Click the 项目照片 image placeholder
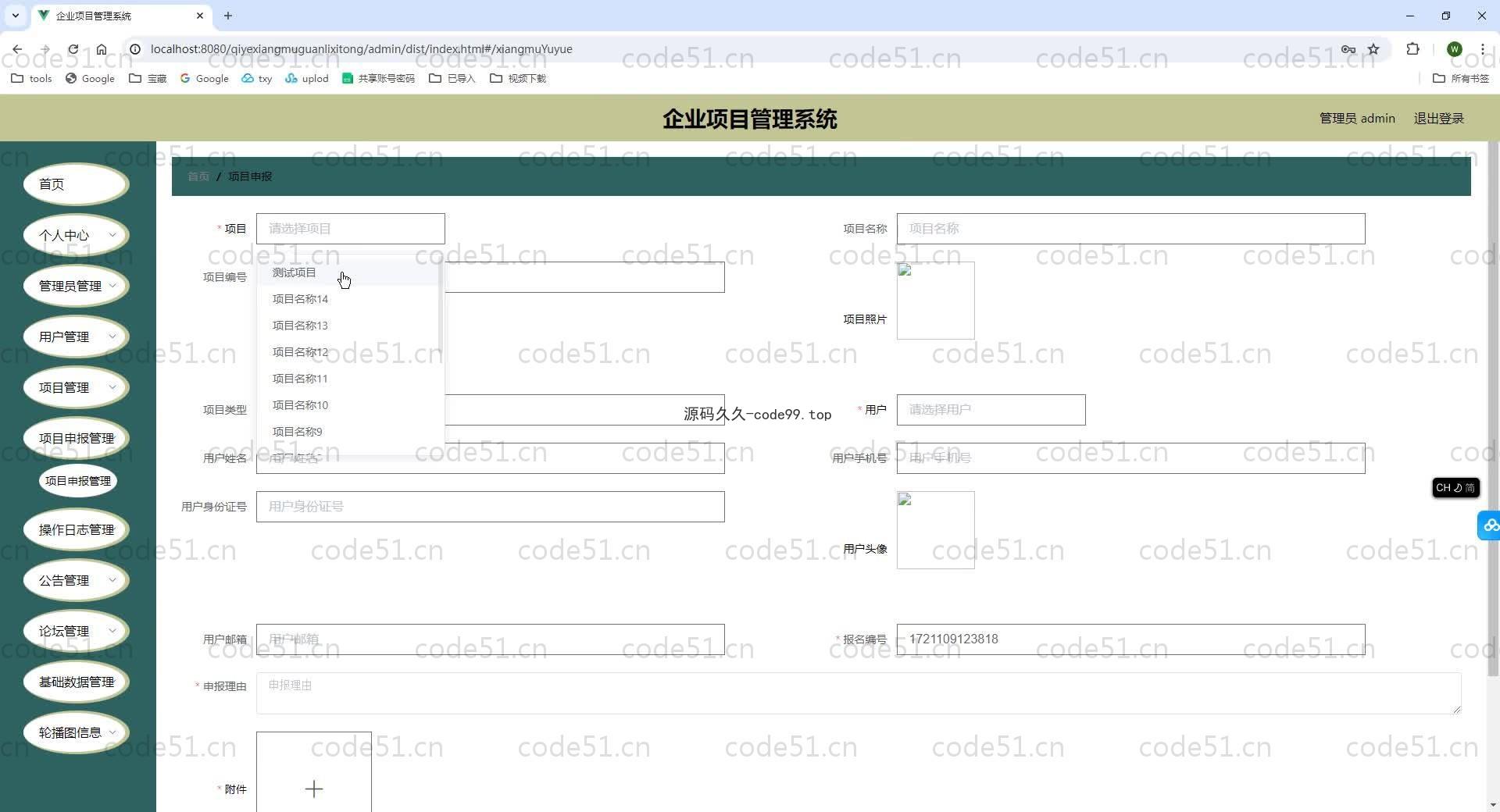1500x812 pixels. click(x=935, y=301)
